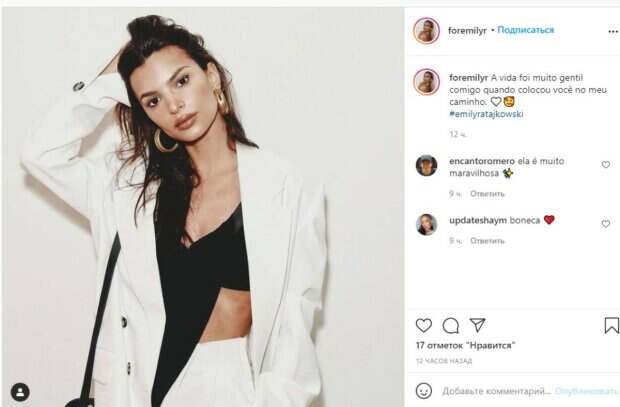
Task: View the 17 отметок "Нравится" likes list
Action: (x=465, y=346)
